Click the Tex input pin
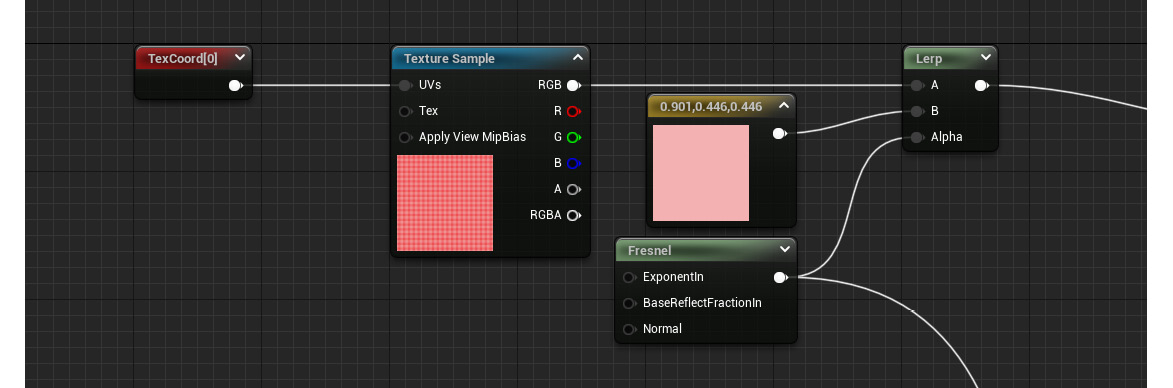 point(405,111)
